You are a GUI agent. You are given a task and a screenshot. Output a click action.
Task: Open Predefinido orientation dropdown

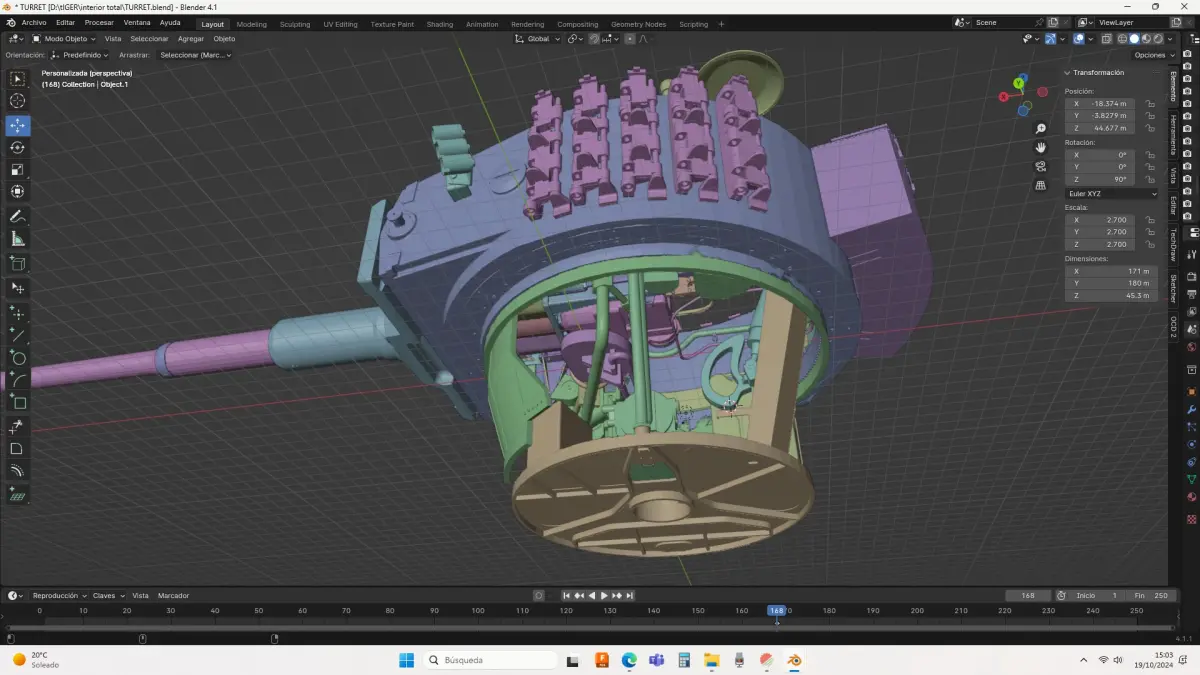coord(81,55)
